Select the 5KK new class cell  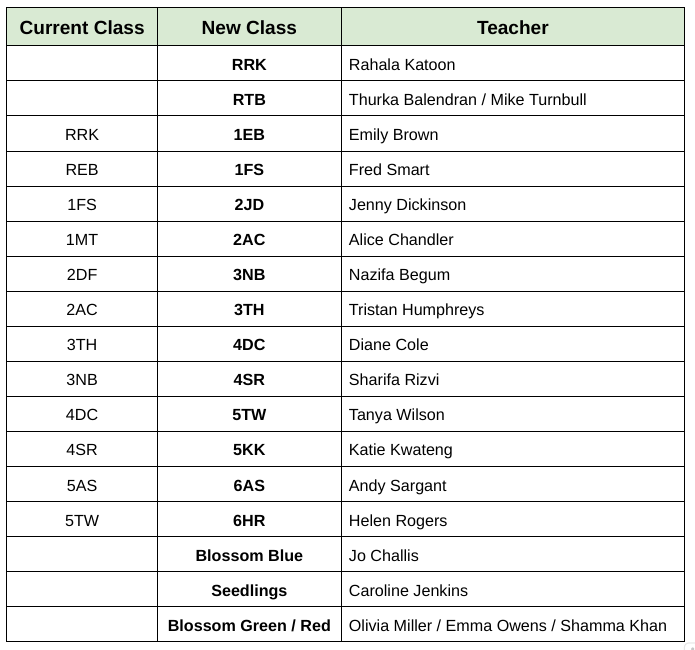(249, 449)
